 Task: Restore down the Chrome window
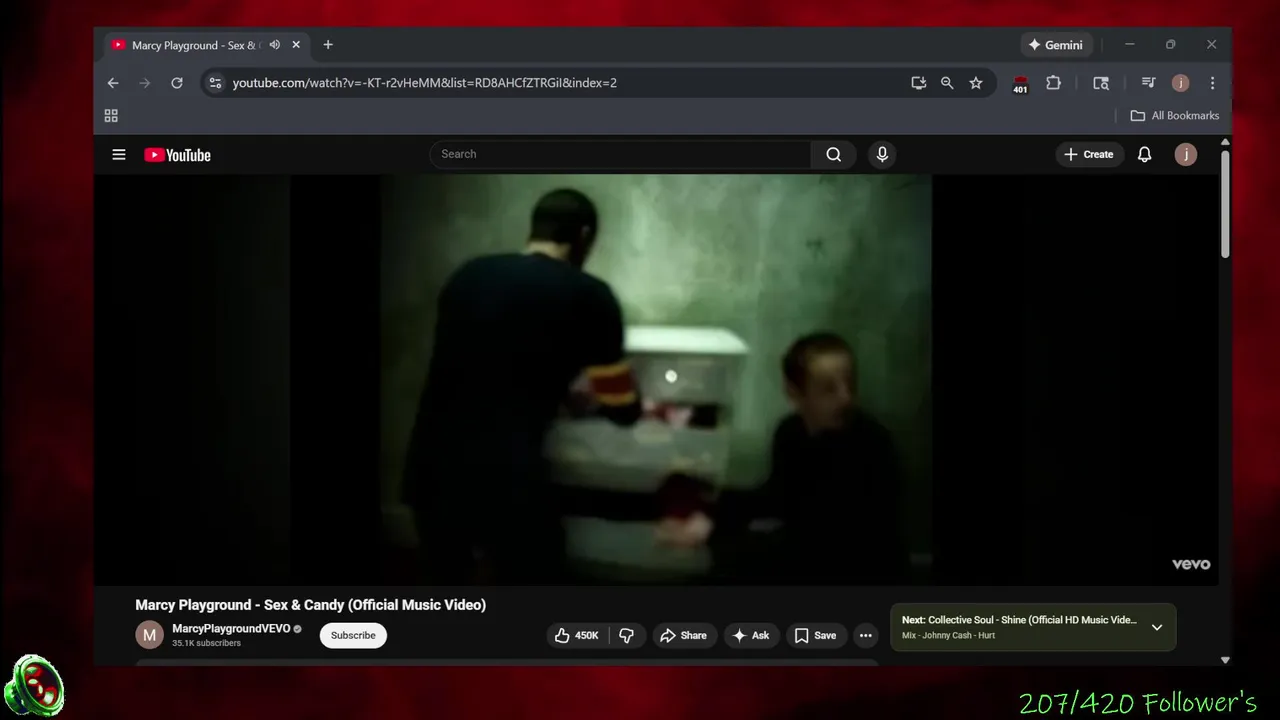[x=1170, y=45]
